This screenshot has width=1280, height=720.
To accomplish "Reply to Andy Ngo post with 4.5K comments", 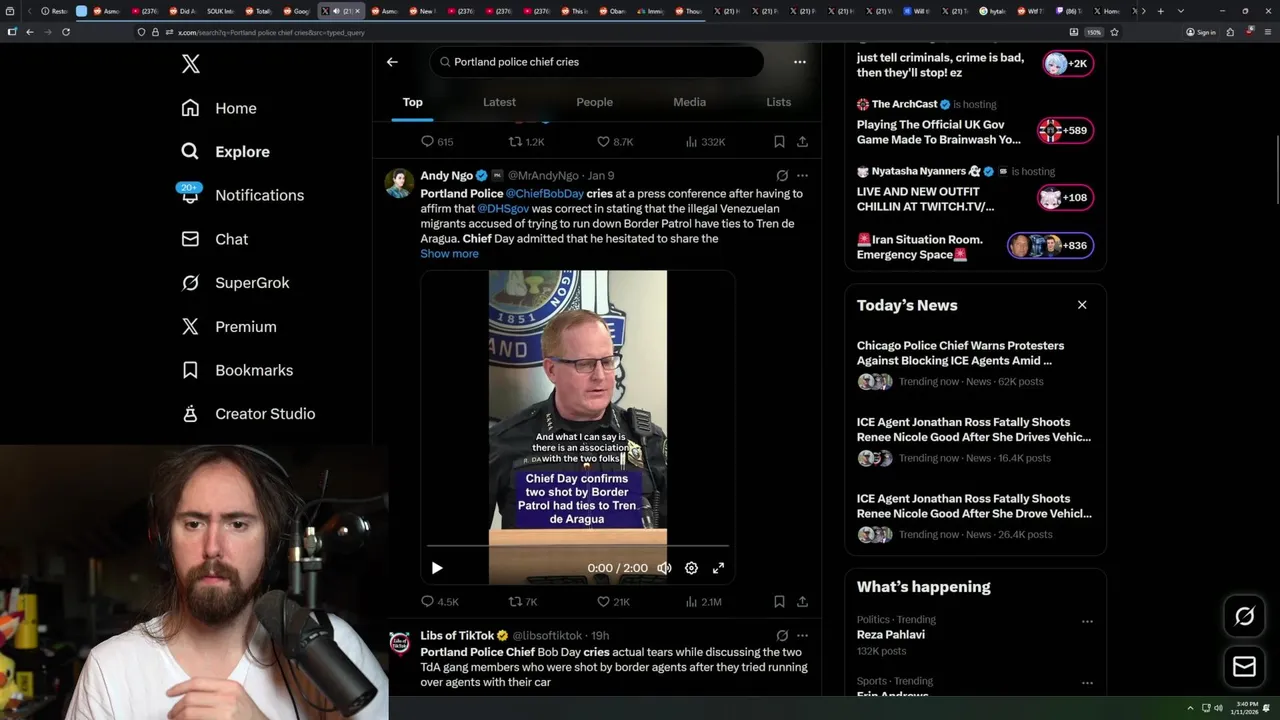I will tap(439, 602).
